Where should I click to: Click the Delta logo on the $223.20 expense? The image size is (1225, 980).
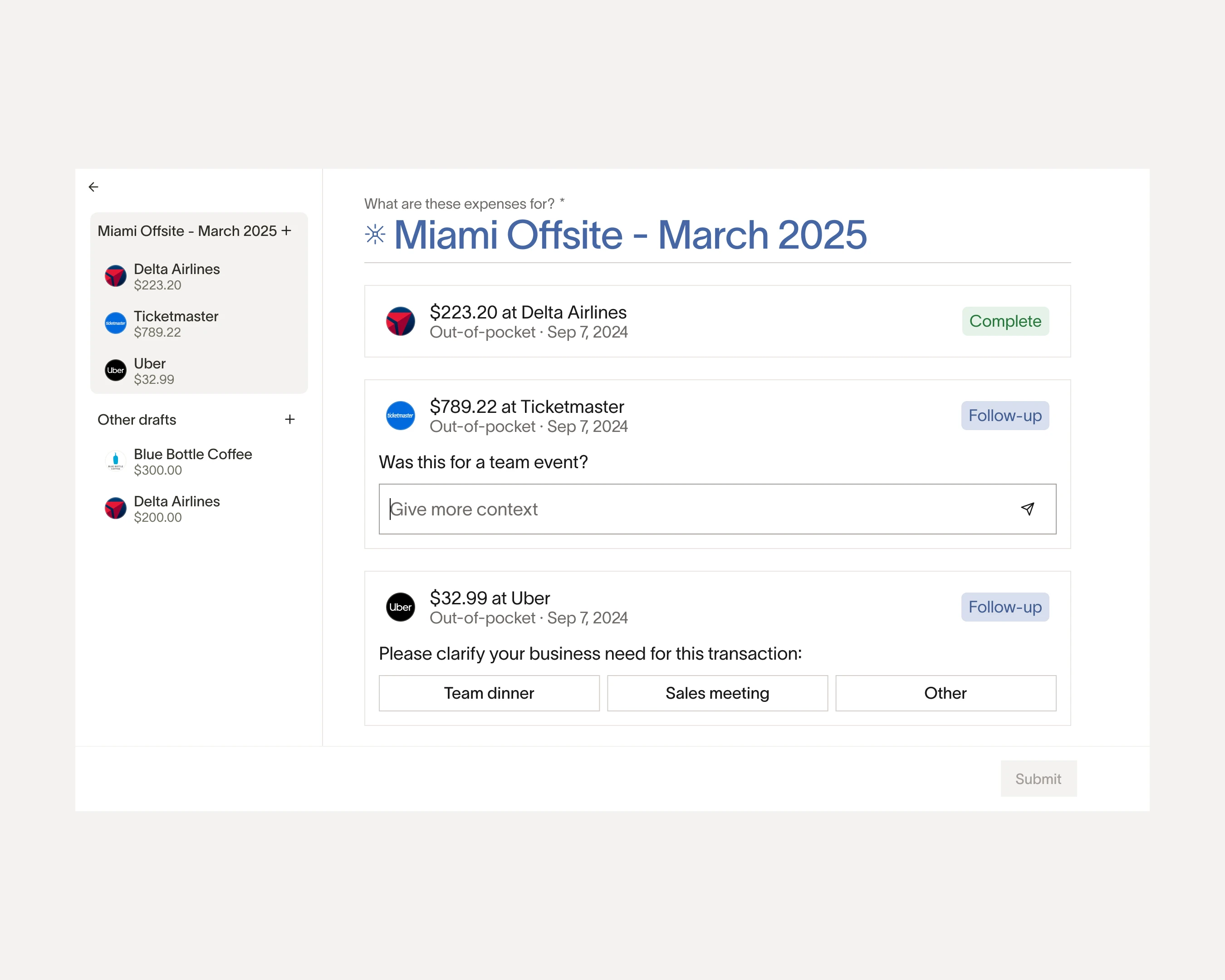coord(400,321)
